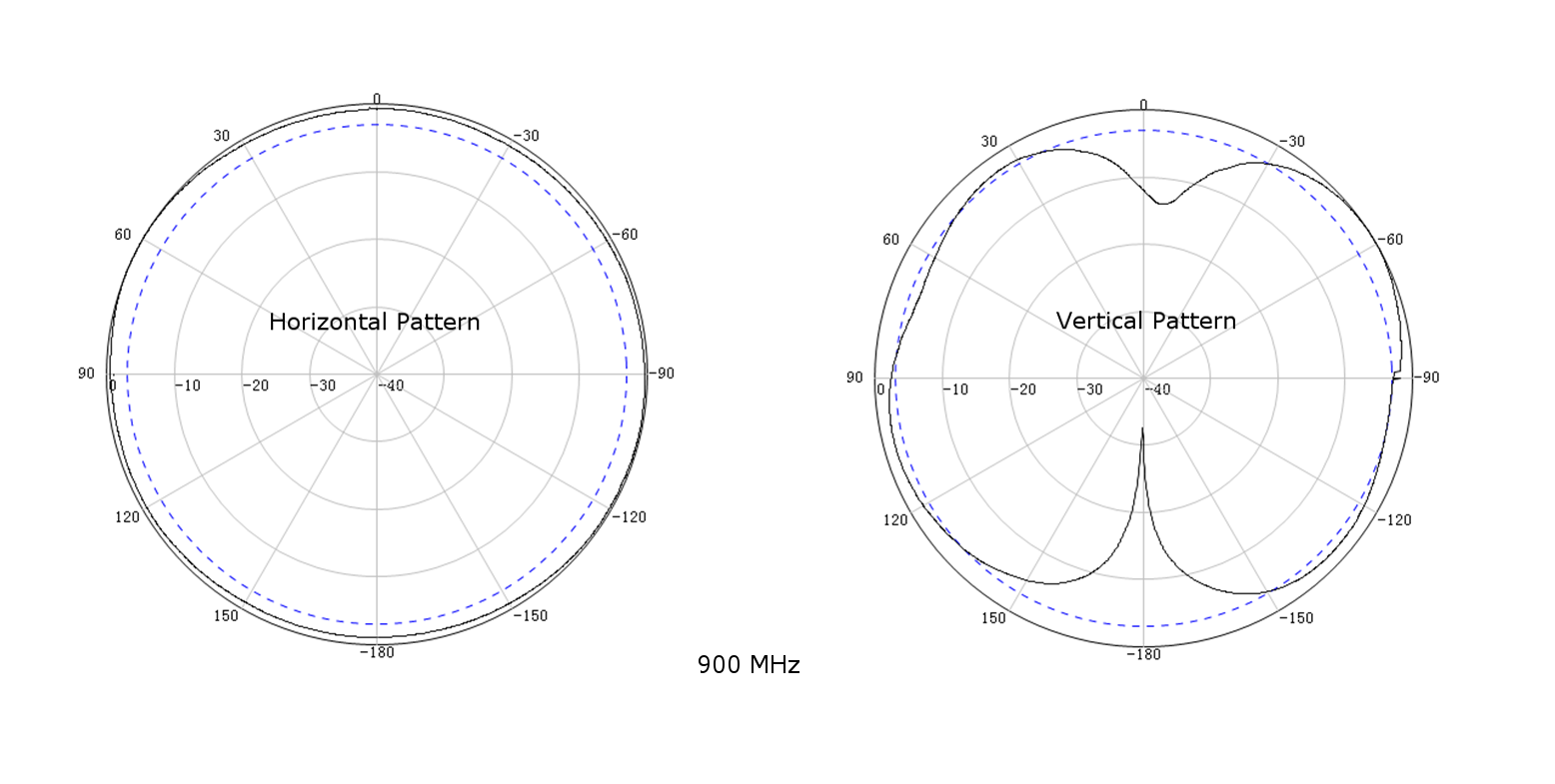Select the -90 label right of horizontal plot
This screenshot has height=784, width=1555.
point(661,374)
